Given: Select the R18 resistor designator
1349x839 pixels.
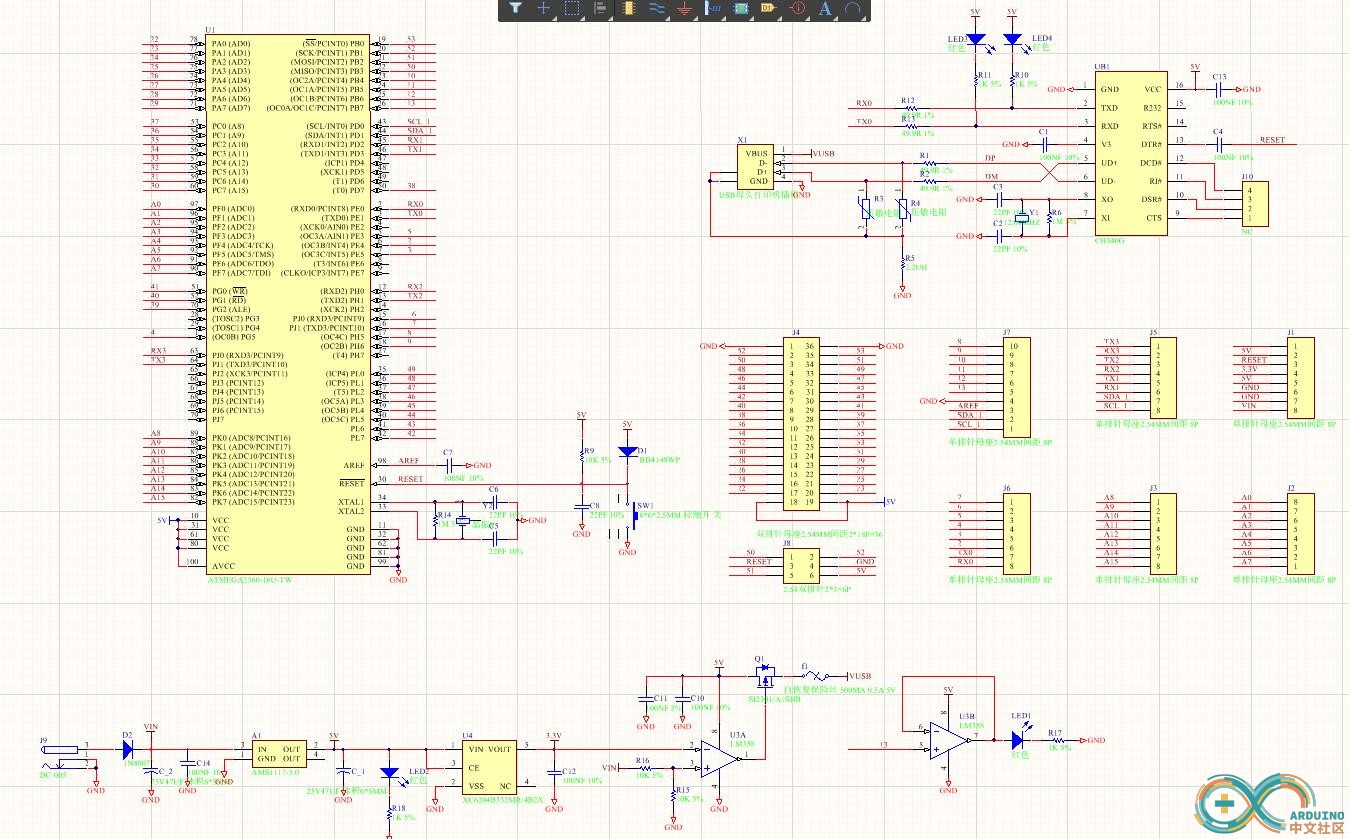Looking at the screenshot, I should (398, 808).
